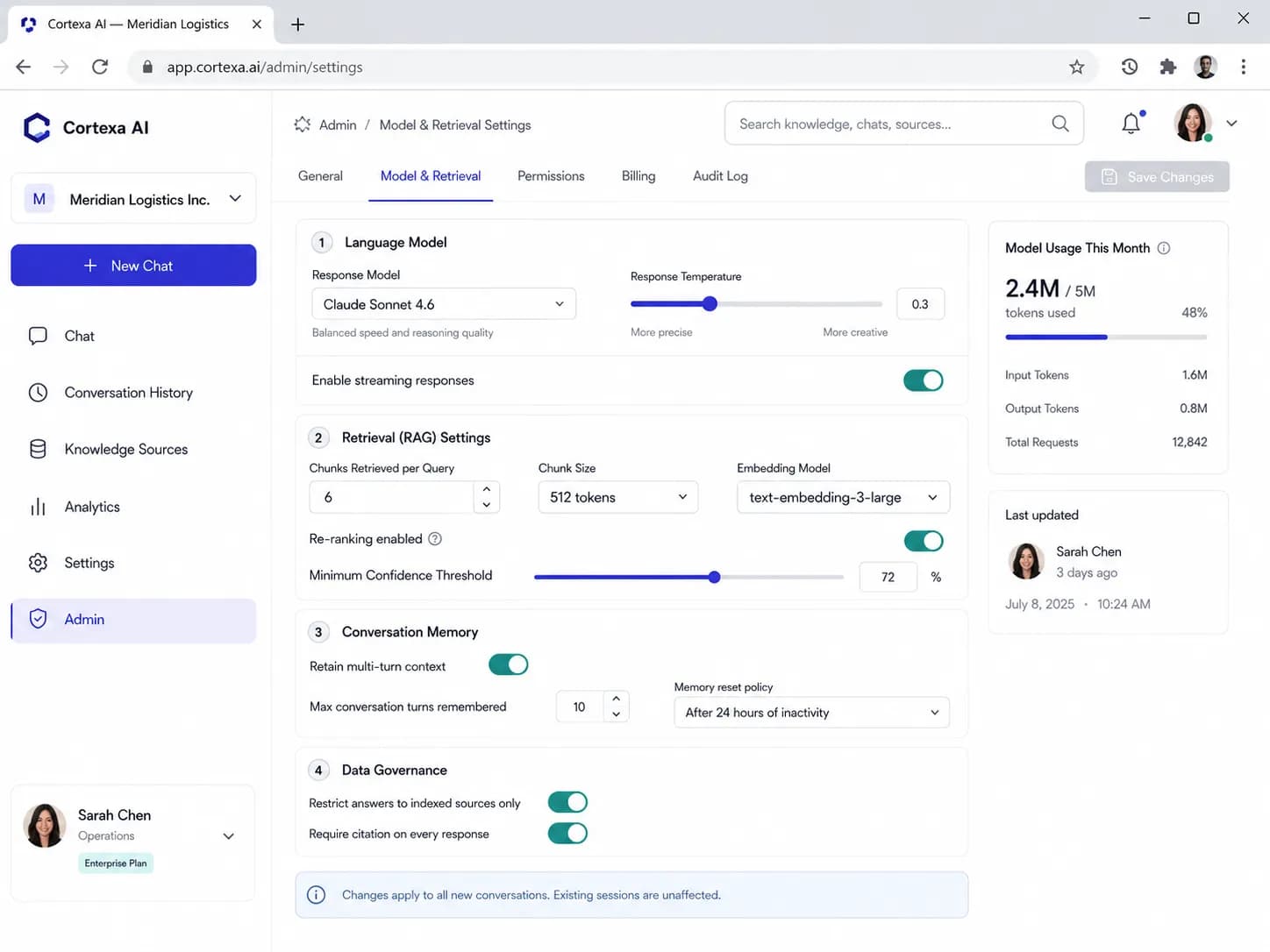Switch to the Audit Log tab
The width and height of the screenshot is (1270, 952).
pos(720,176)
